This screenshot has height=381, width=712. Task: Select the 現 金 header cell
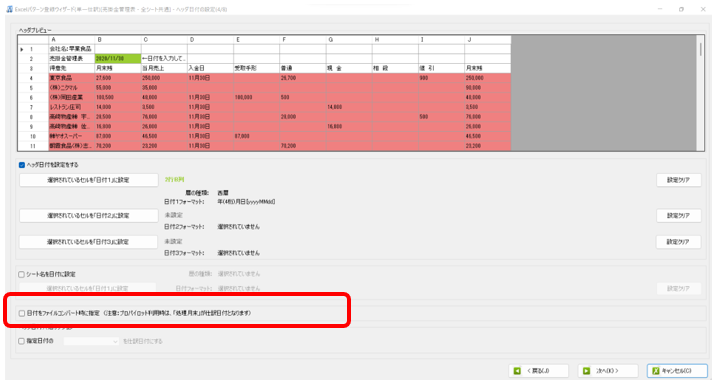pos(349,68)
